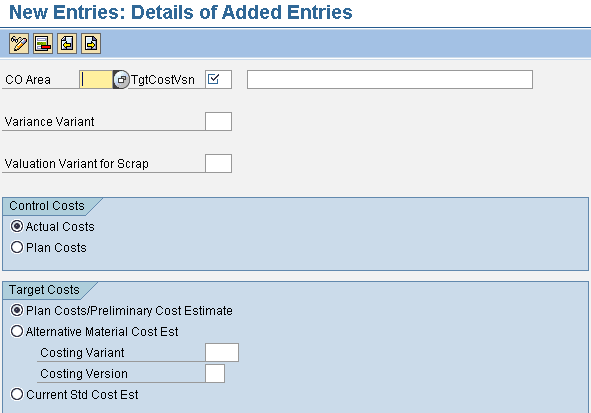Go to the next entry icon
This screenshot has height=413, width=591.
point(91,43)
